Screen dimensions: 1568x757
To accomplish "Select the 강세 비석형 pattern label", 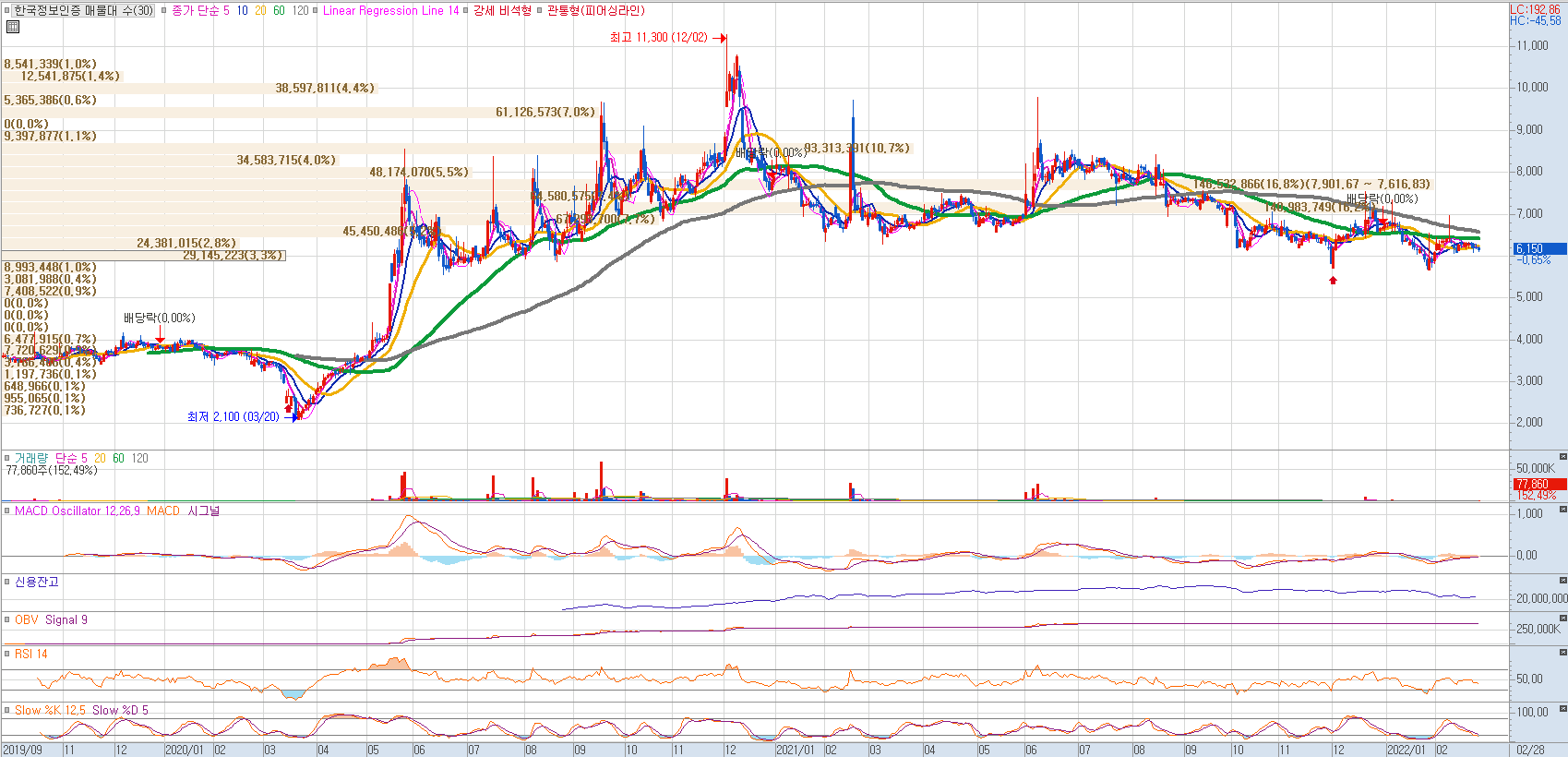I will (x=502, y=11).
